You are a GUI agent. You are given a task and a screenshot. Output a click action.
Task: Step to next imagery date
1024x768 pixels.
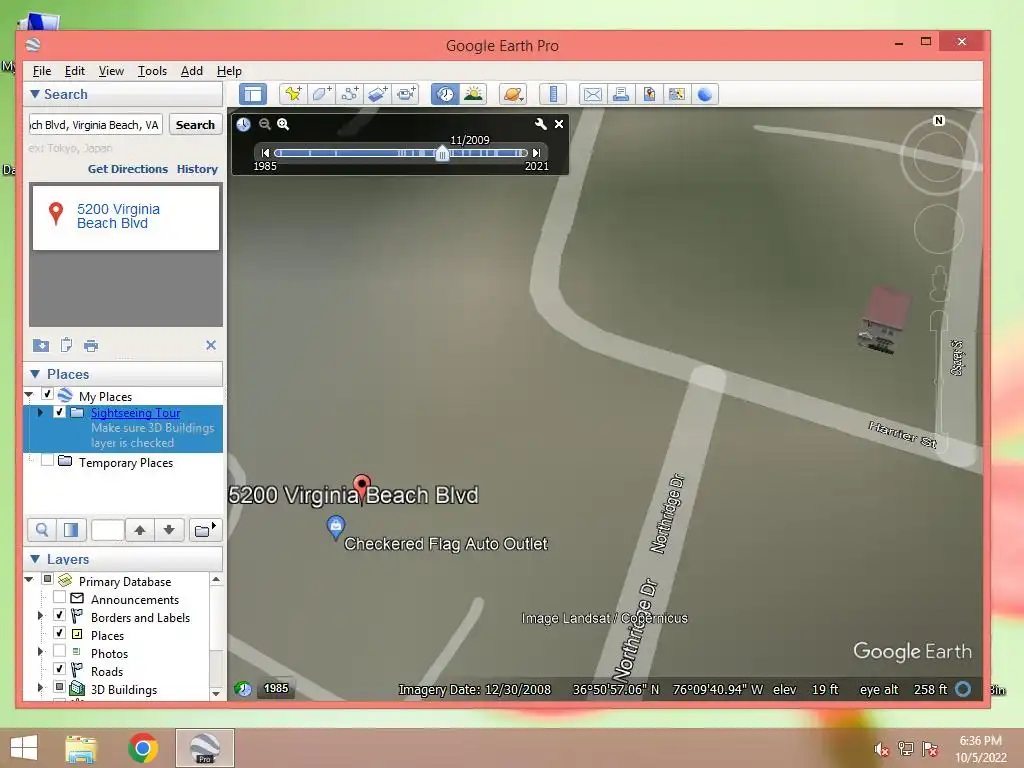[x=536, y=153]
